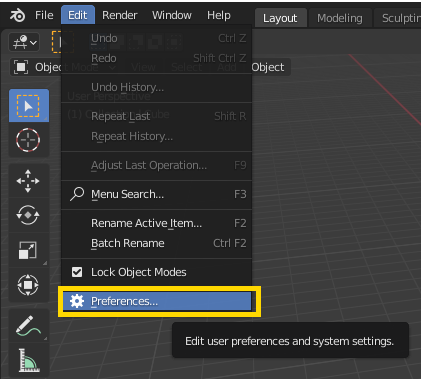Click the Menu Search magnifier icon
Screen dimensions: 421x379
click(x=77, y=194)
